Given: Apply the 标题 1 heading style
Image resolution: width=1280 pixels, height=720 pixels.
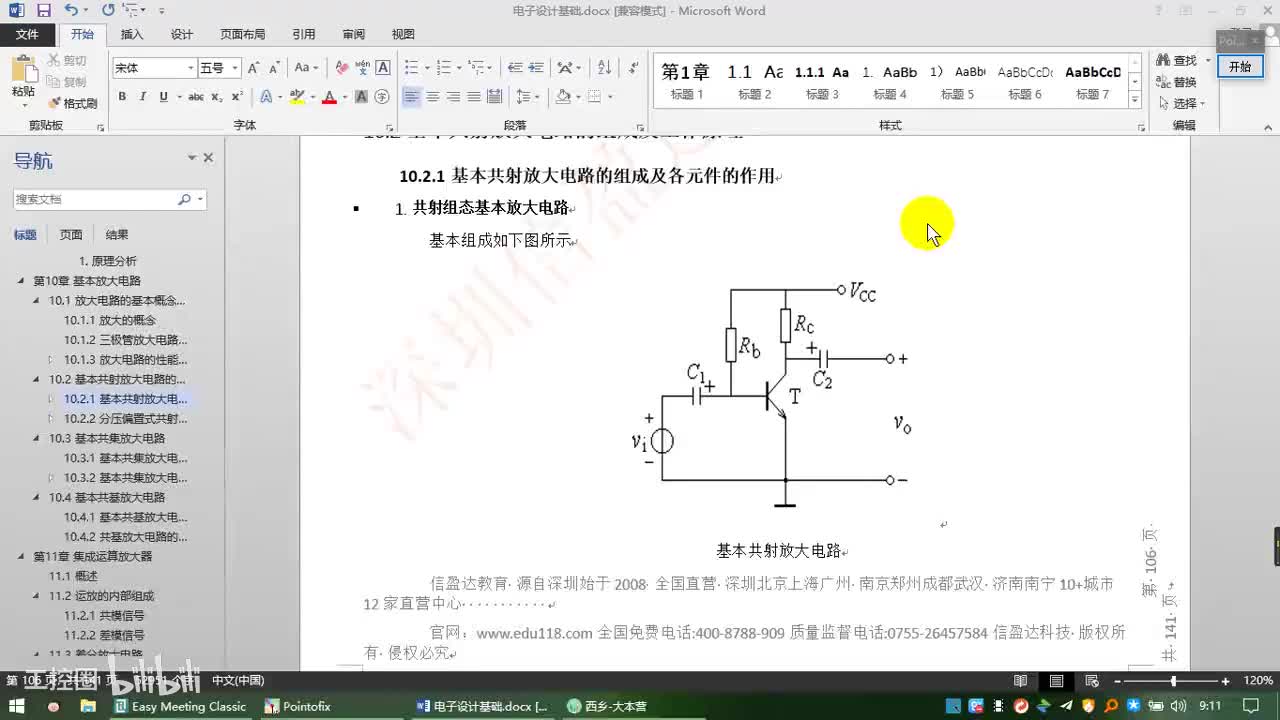Looking at the screenshot, I should coord(687,81).
